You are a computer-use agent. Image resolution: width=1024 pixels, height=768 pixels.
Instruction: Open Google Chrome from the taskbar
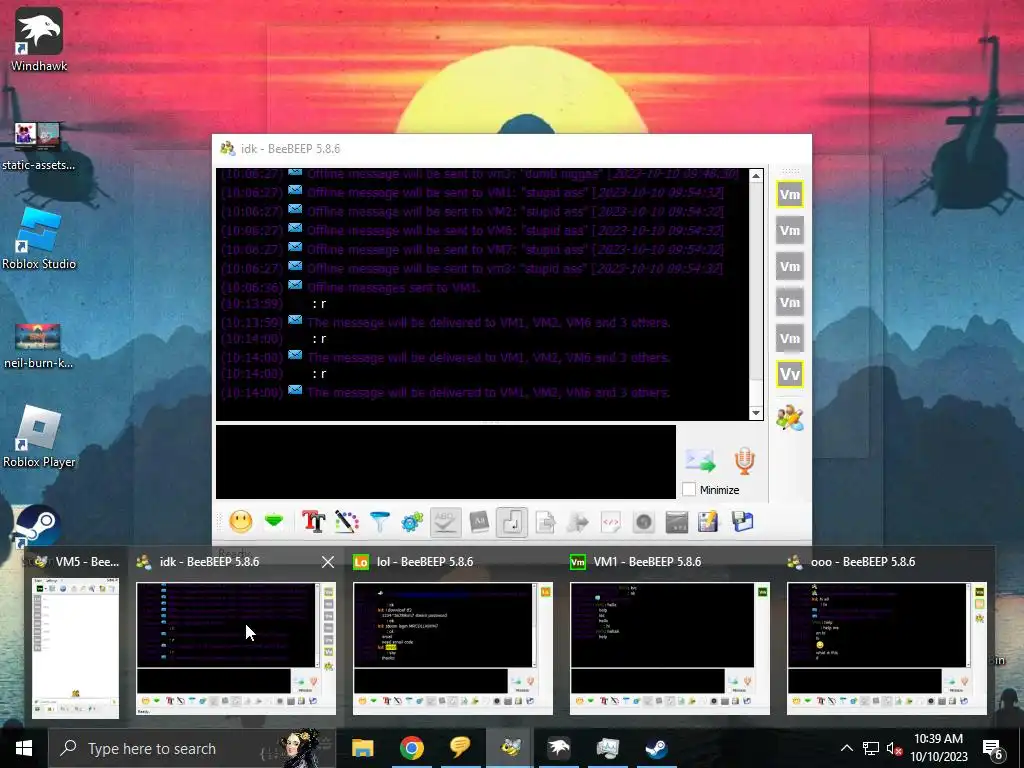point(411,748)
